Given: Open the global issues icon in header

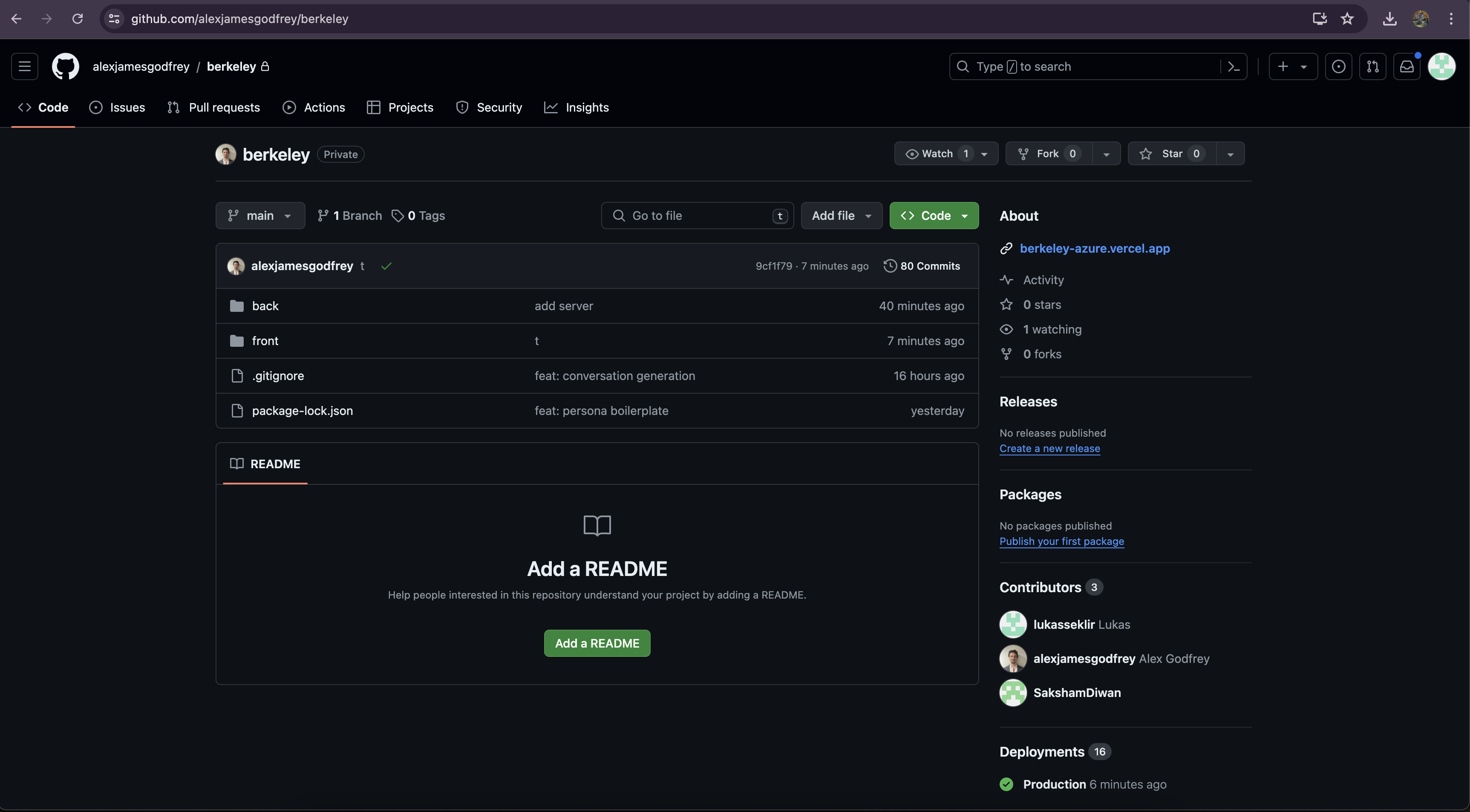Looking at the screenshot, I should click(1338, 66).
